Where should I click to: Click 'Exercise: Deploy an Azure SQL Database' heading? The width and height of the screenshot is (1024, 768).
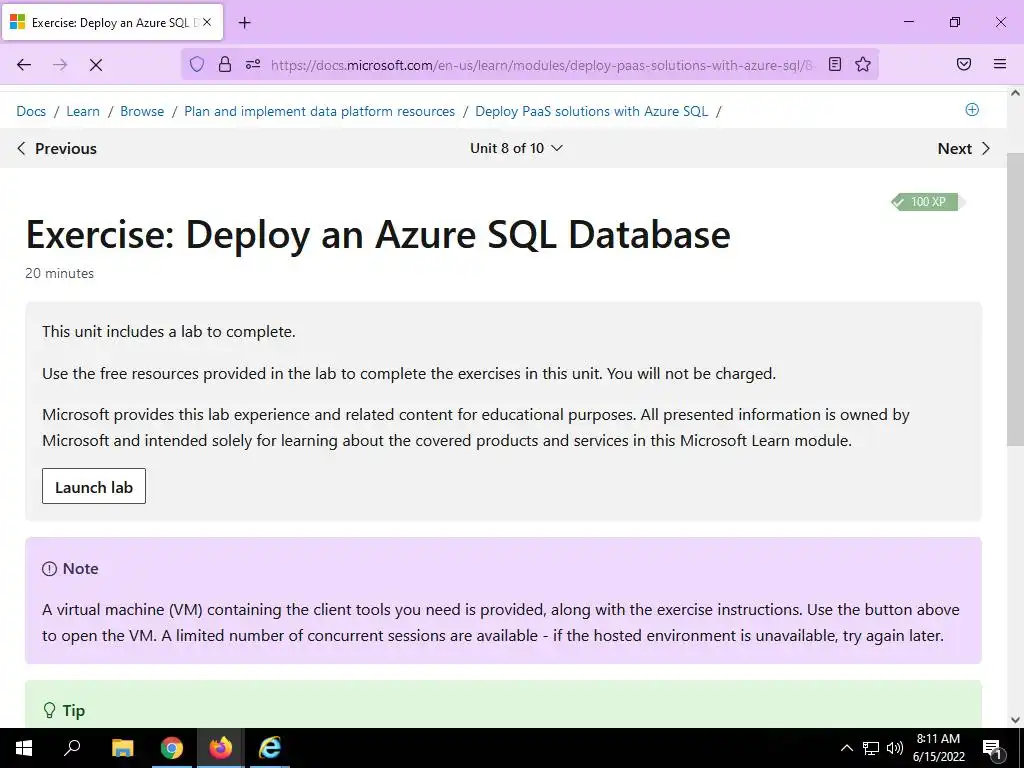point(378,234)
